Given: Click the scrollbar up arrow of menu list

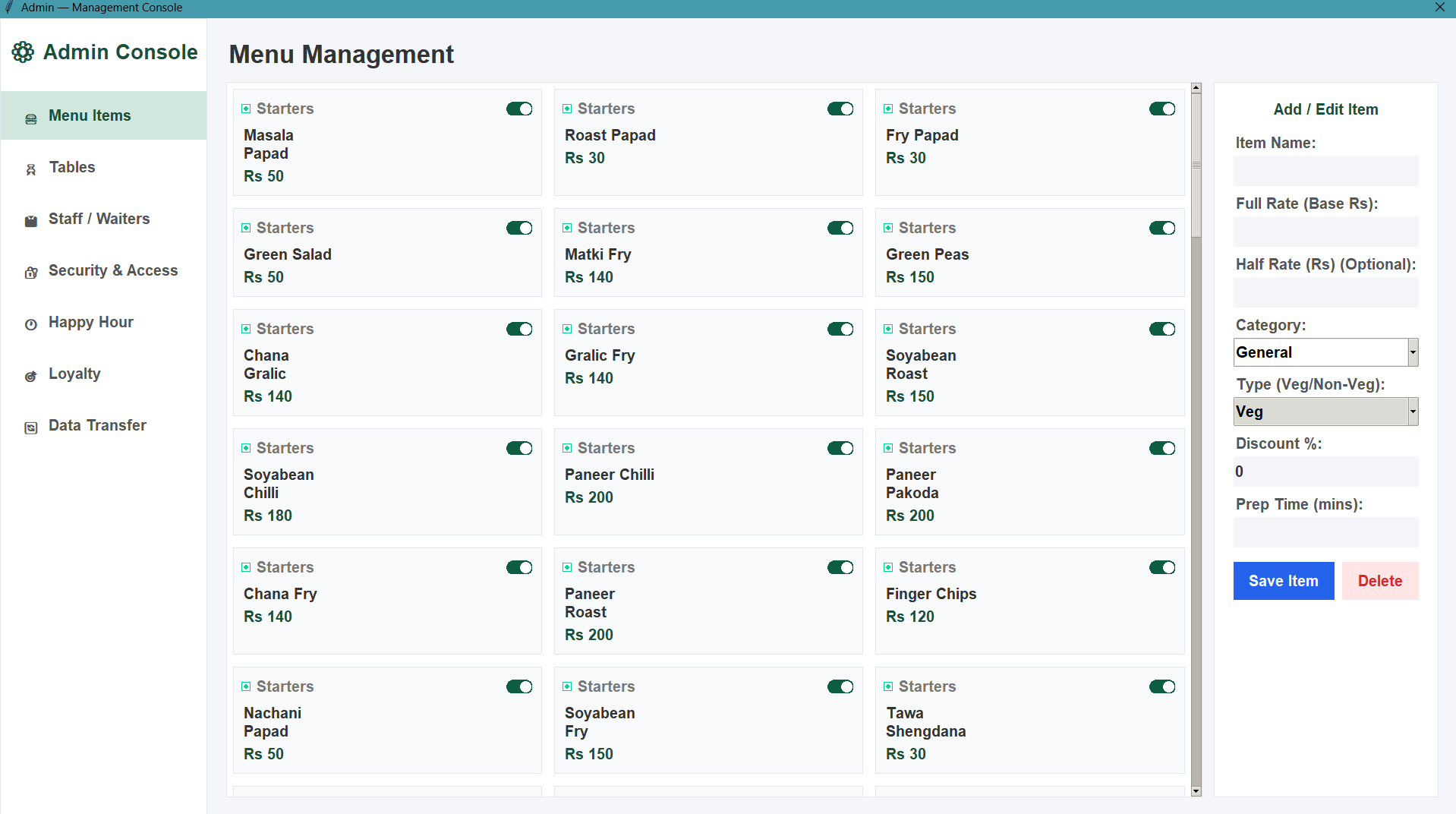Looking at the screenshot, I should (1196, 88).
